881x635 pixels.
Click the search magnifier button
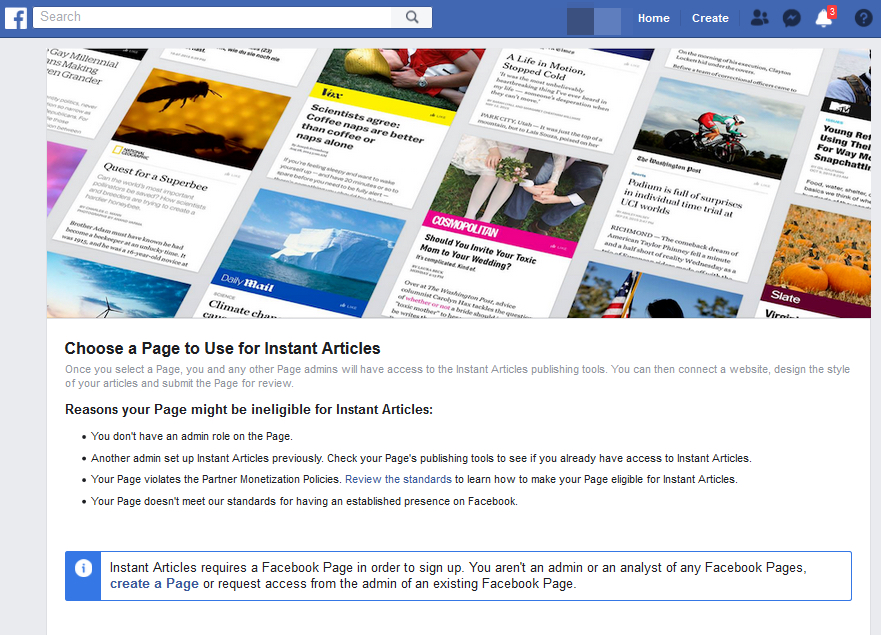[412, 17]
